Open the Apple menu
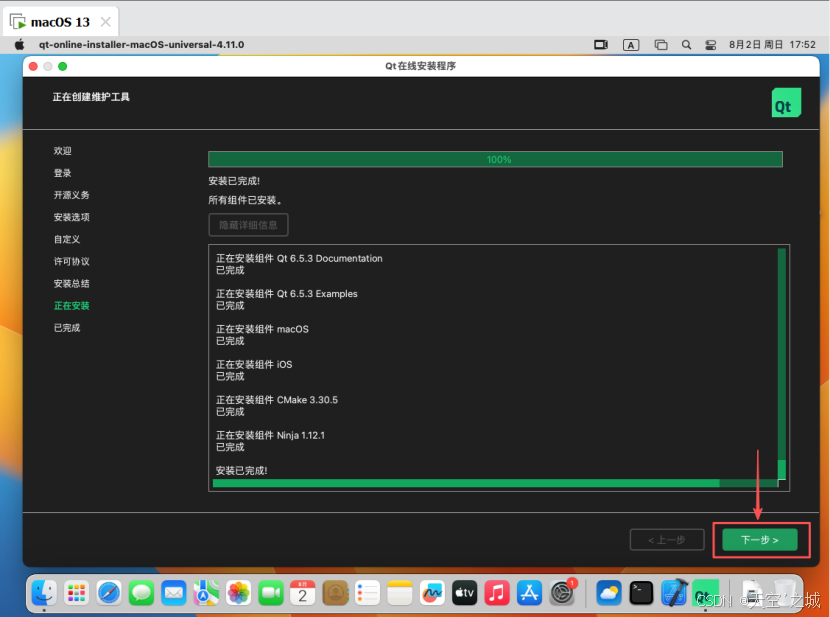Viewport: 830px width, 617px height. pos(20,44)
